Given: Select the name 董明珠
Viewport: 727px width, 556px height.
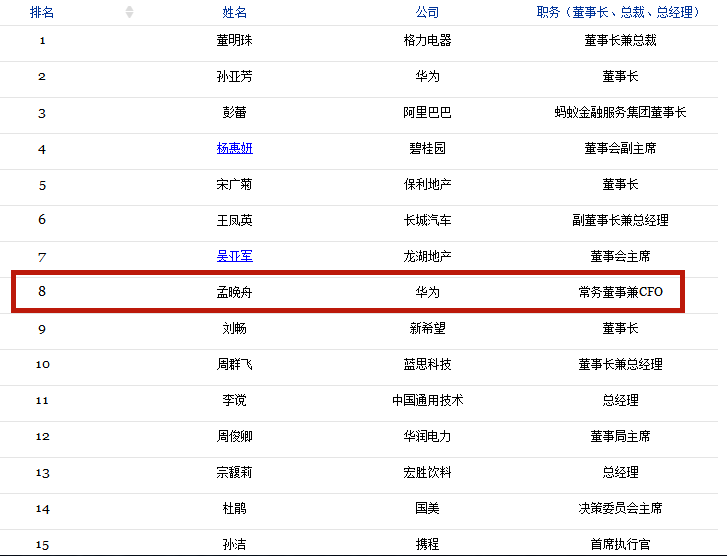Looking at the screenshot, I should point(235,40).
